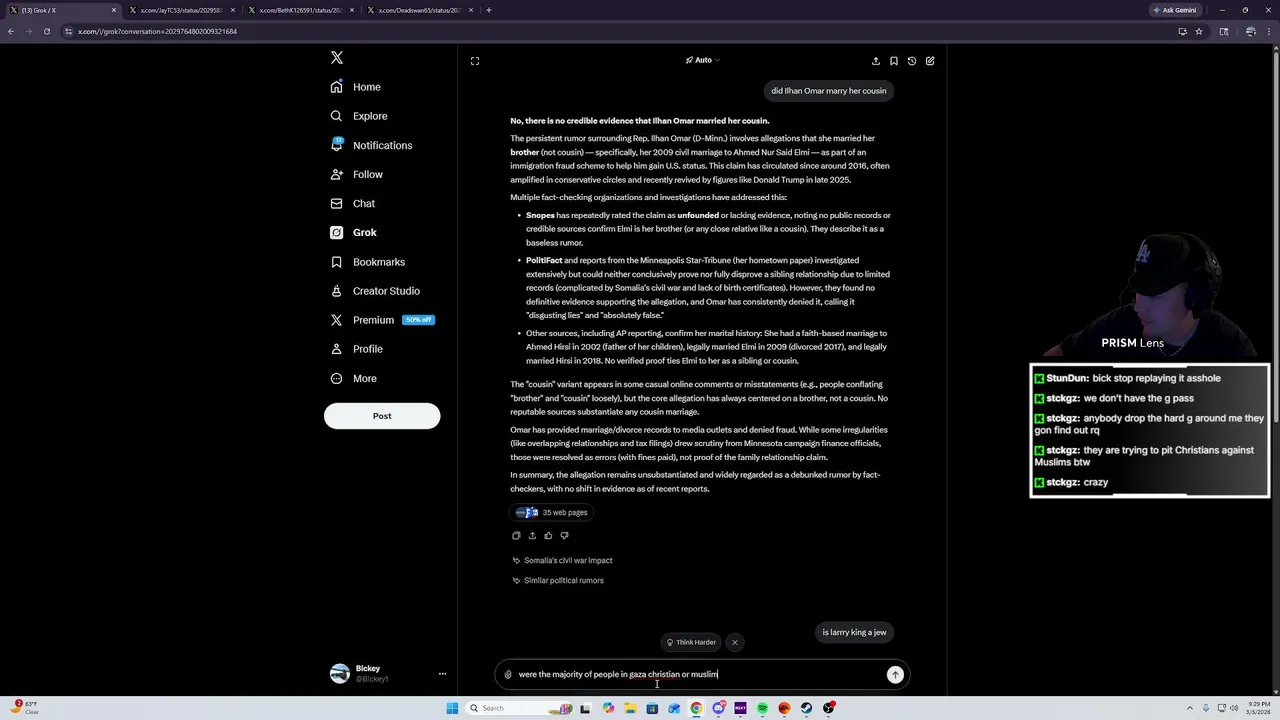Open Microsoft Store from taskbar
1280x720 pixels.
652,708
